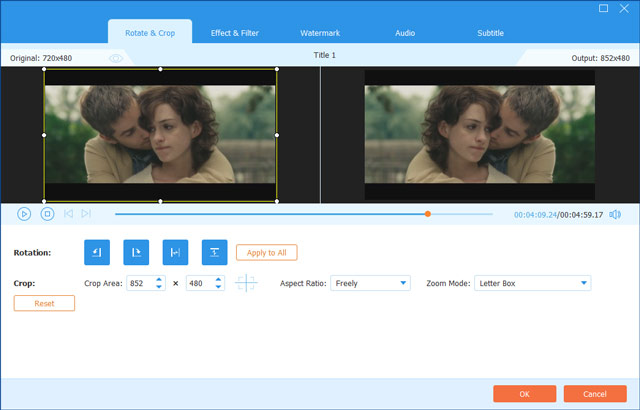Click the Apply to All button

(267, 253)
